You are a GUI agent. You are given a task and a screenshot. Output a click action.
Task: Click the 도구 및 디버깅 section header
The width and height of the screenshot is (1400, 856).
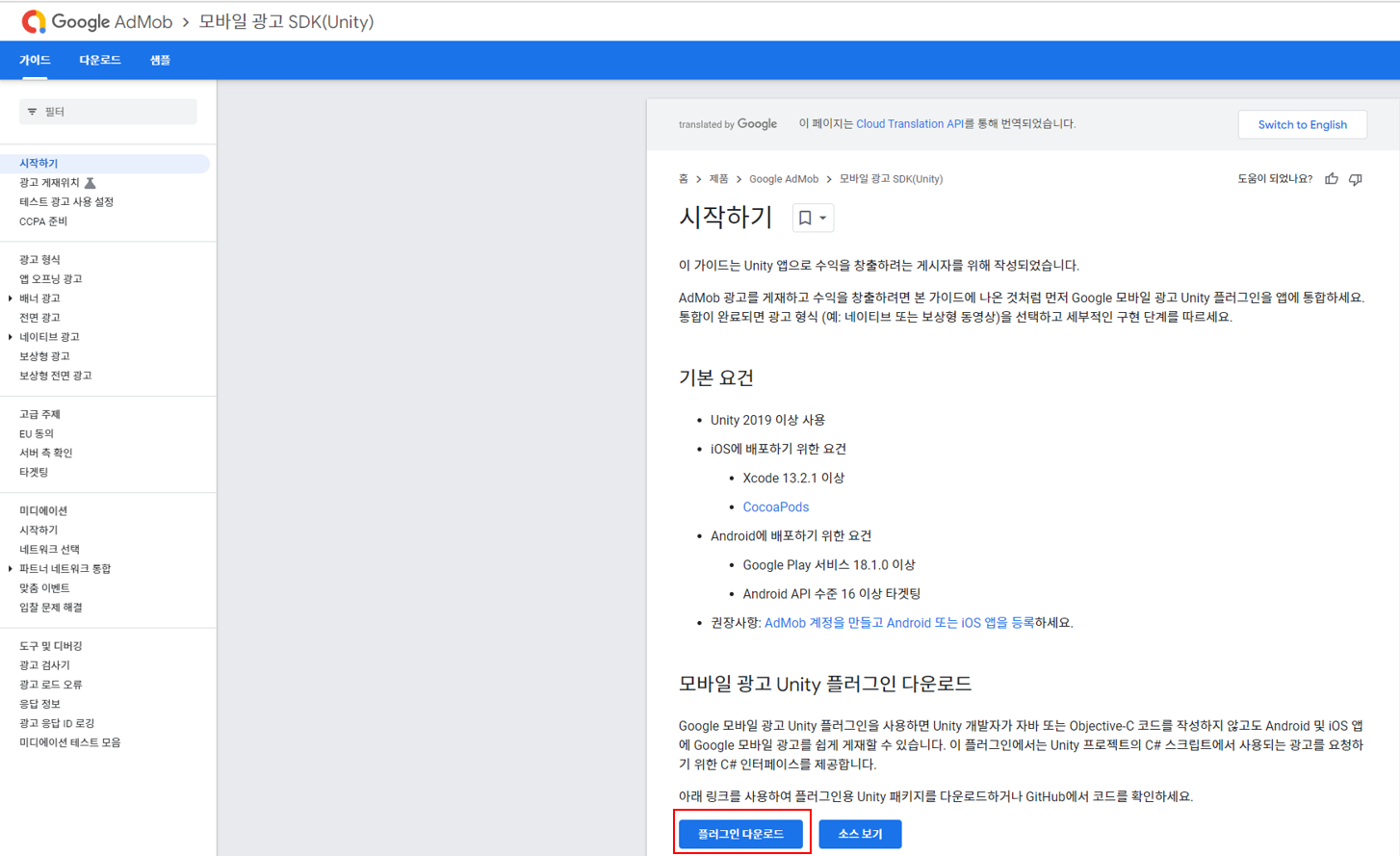(x=51, y=646)
